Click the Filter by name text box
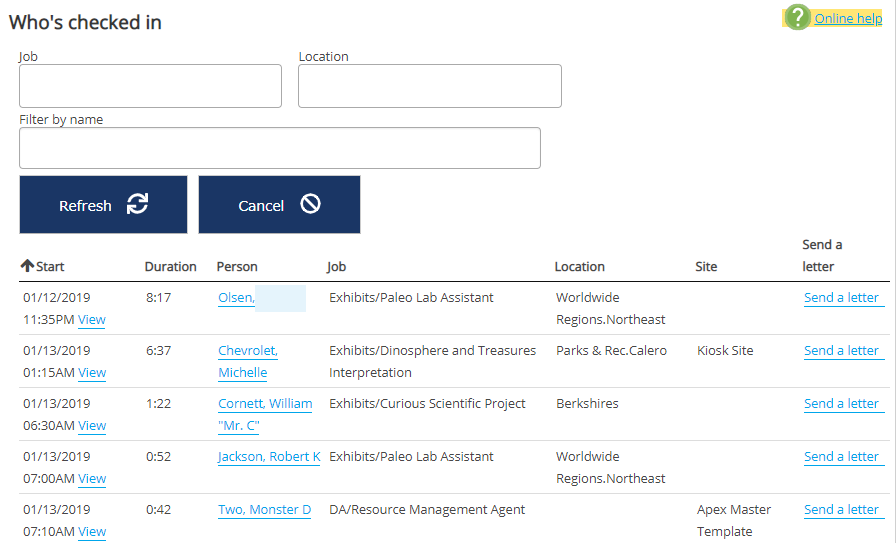Screen dimensions: 896x543 click(x=279, y=148)
